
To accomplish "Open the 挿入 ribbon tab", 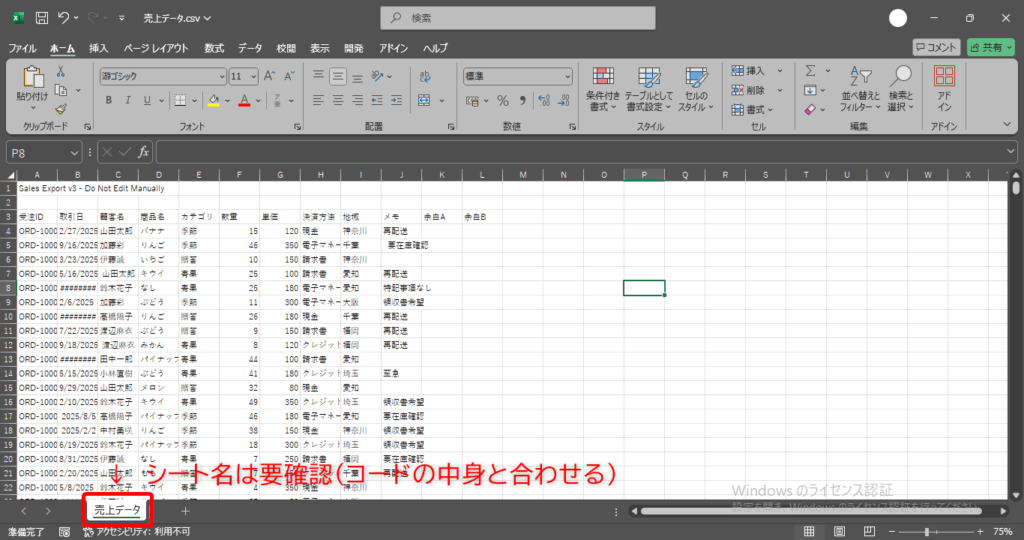I will 99,48.
